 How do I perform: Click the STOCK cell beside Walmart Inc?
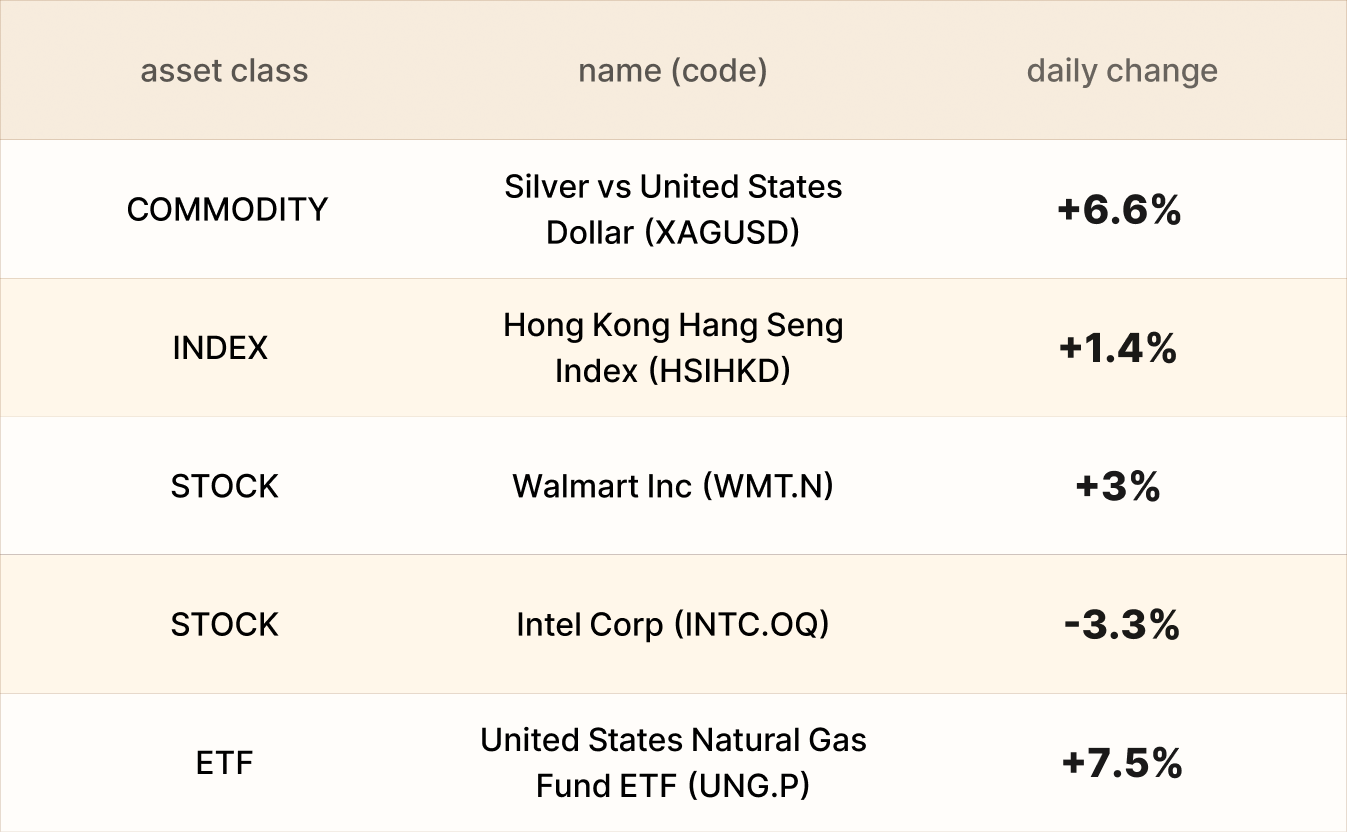(224, 486)
